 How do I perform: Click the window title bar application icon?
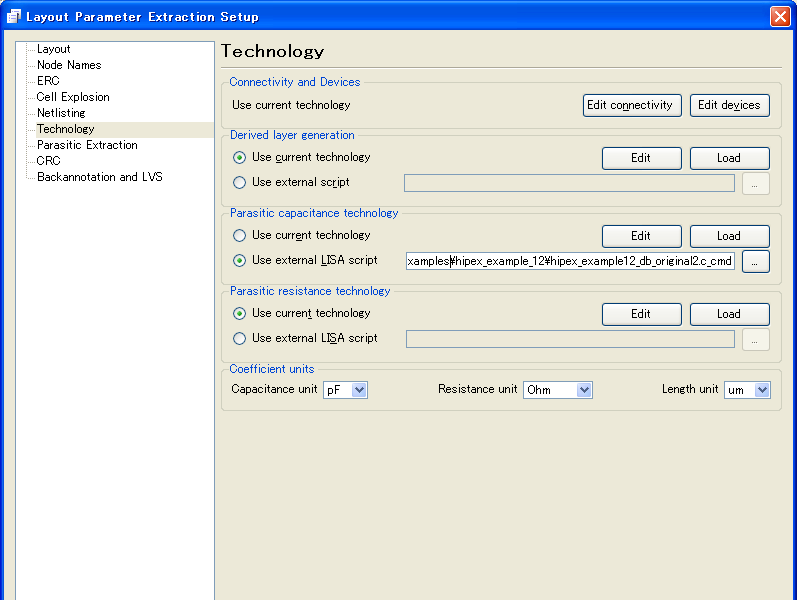click(13, 16)
